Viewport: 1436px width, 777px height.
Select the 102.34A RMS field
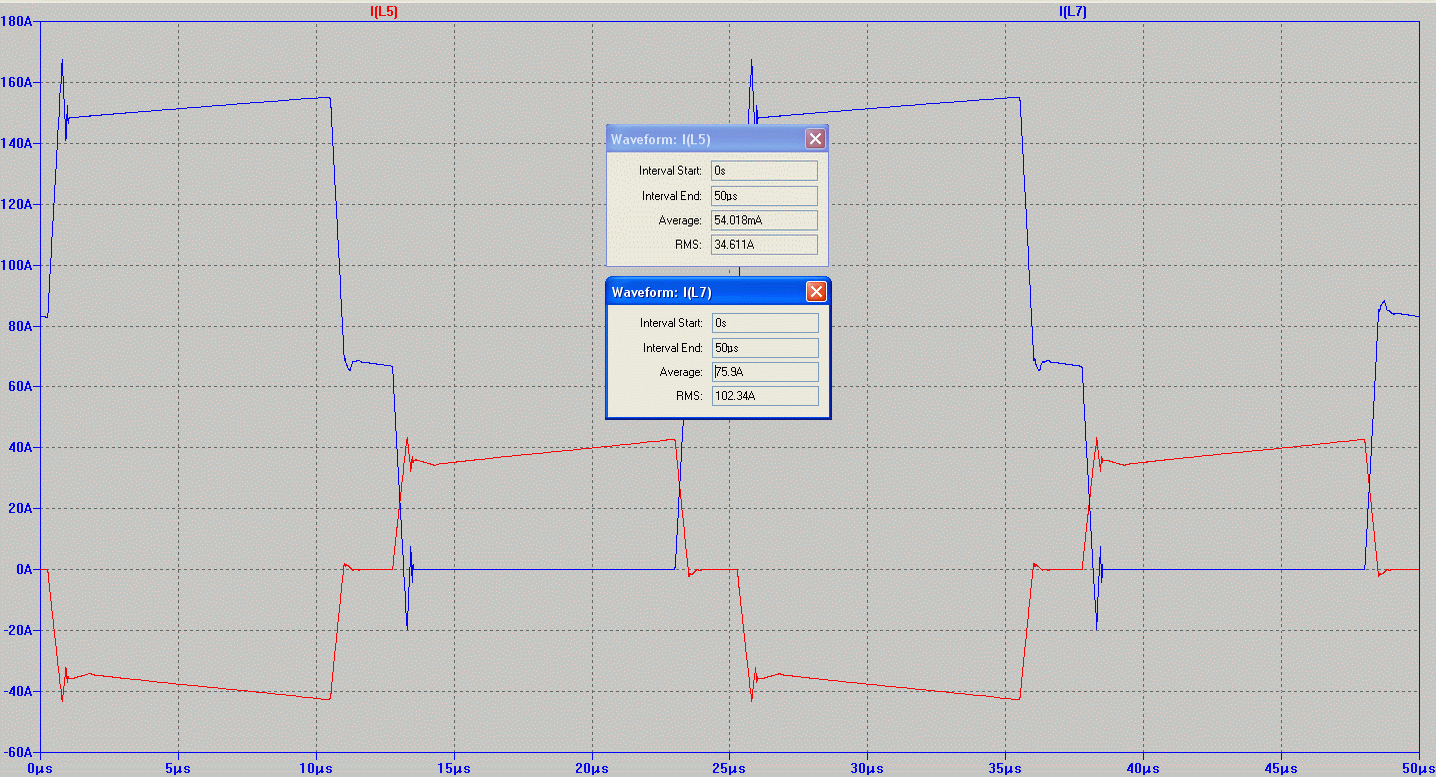pos(765,396)
